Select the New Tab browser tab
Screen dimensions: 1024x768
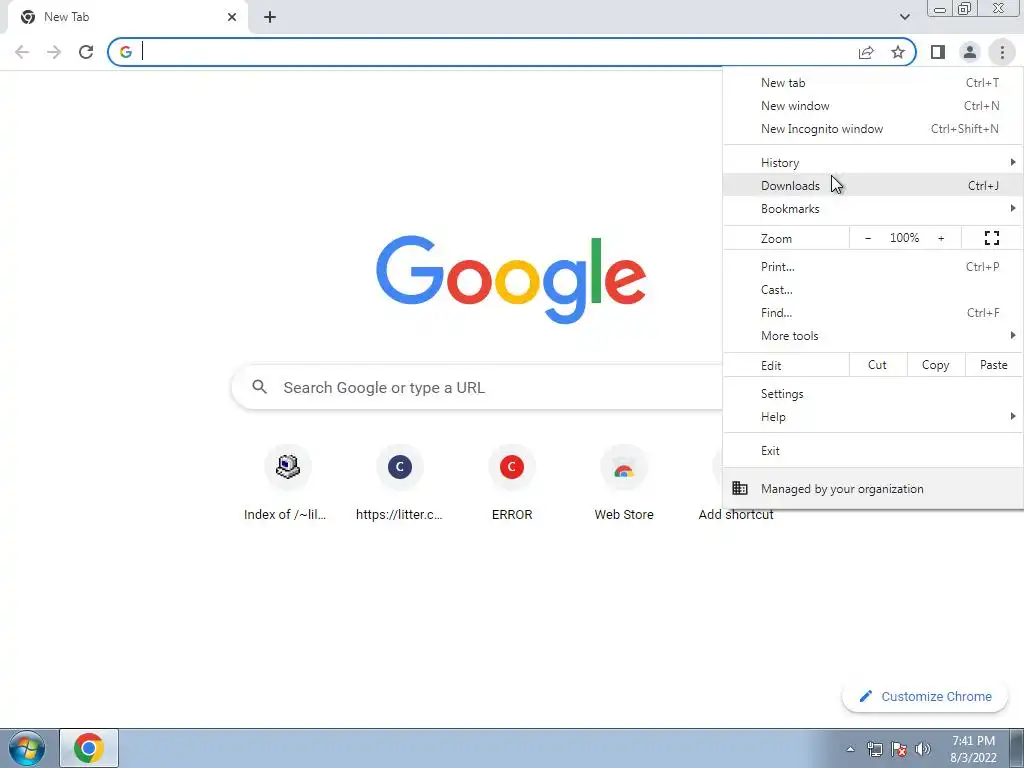(127, 17)
